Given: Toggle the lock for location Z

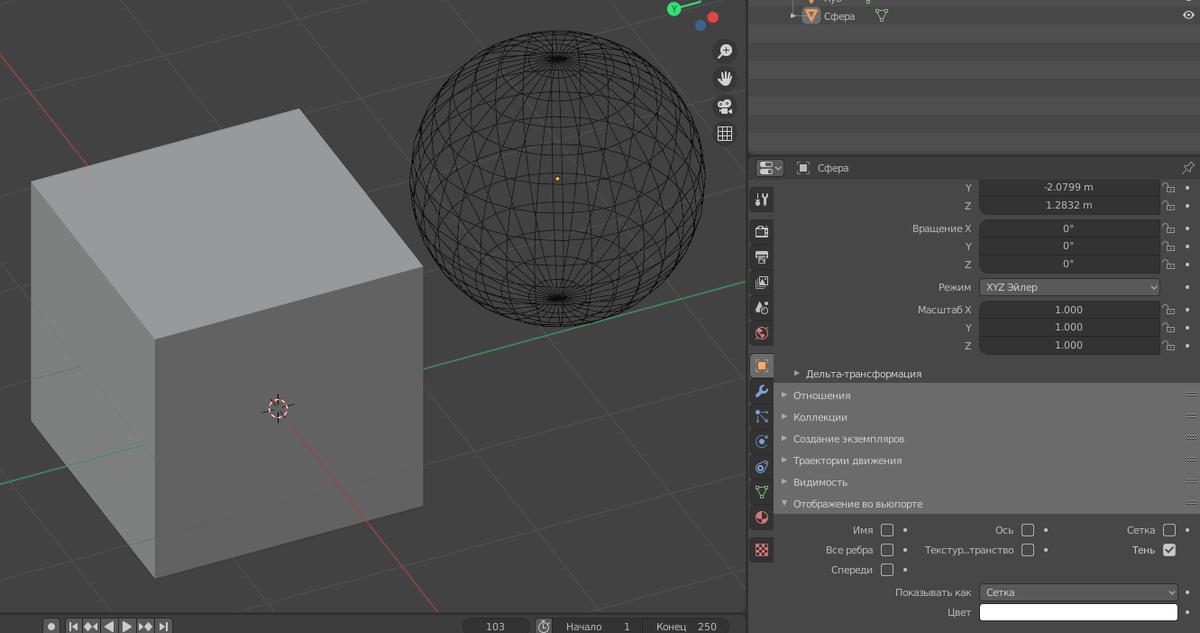Looking at the screenshot, I should 1168,206.
